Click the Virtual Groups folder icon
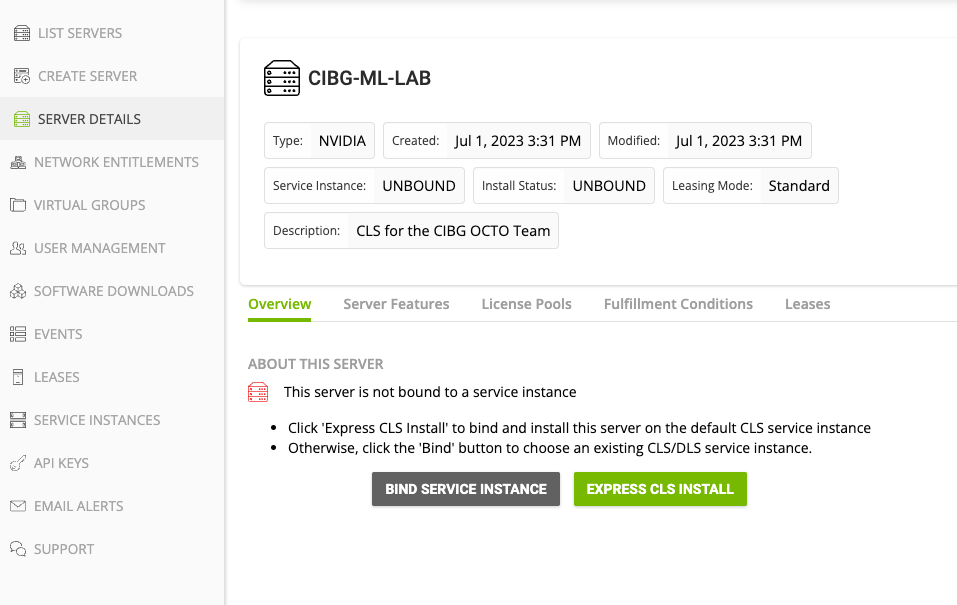The image size is (957, 605). coord(17,205)
